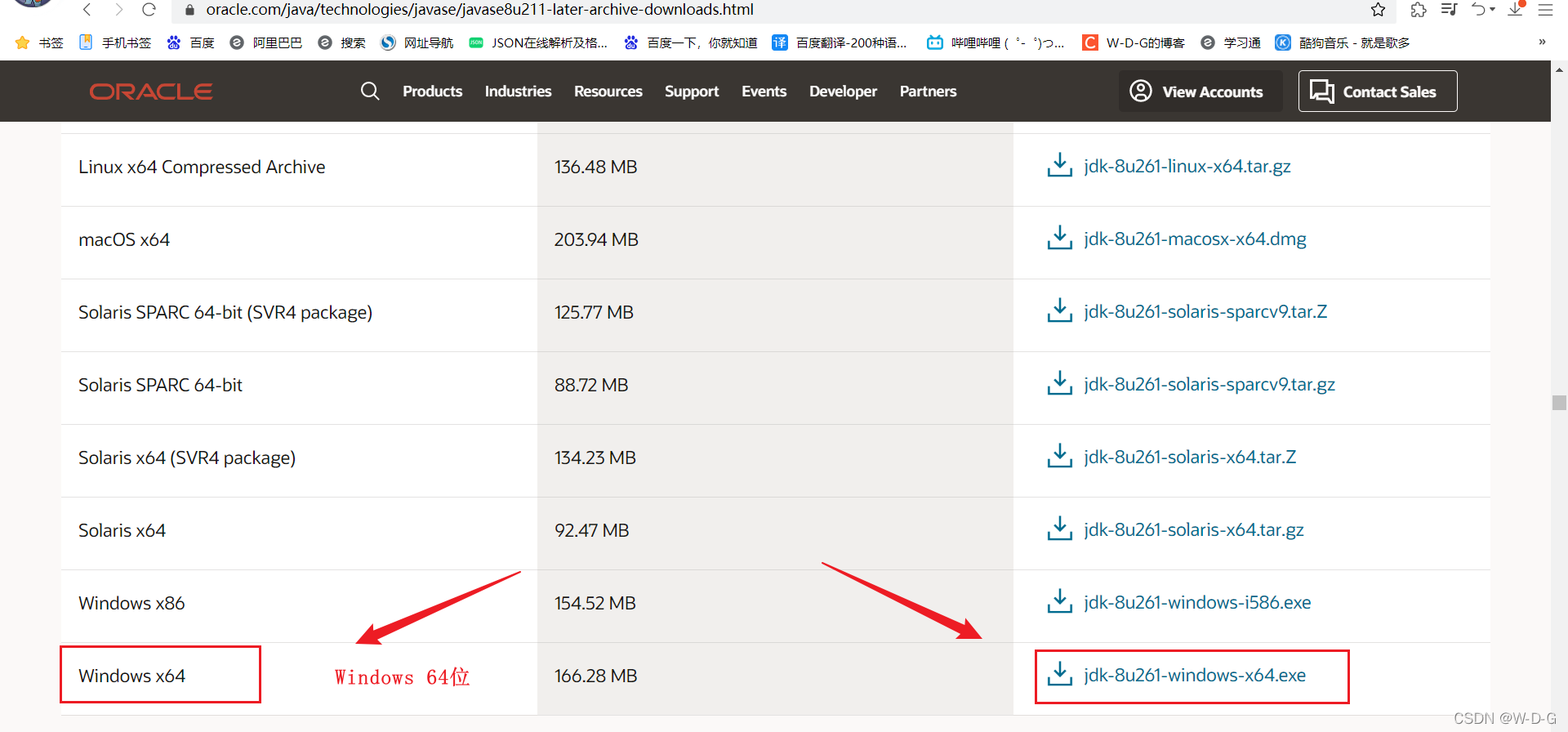1568x732 pixels.
Task: Click the scrollbar up arrow
Action: click(1559, 70)
